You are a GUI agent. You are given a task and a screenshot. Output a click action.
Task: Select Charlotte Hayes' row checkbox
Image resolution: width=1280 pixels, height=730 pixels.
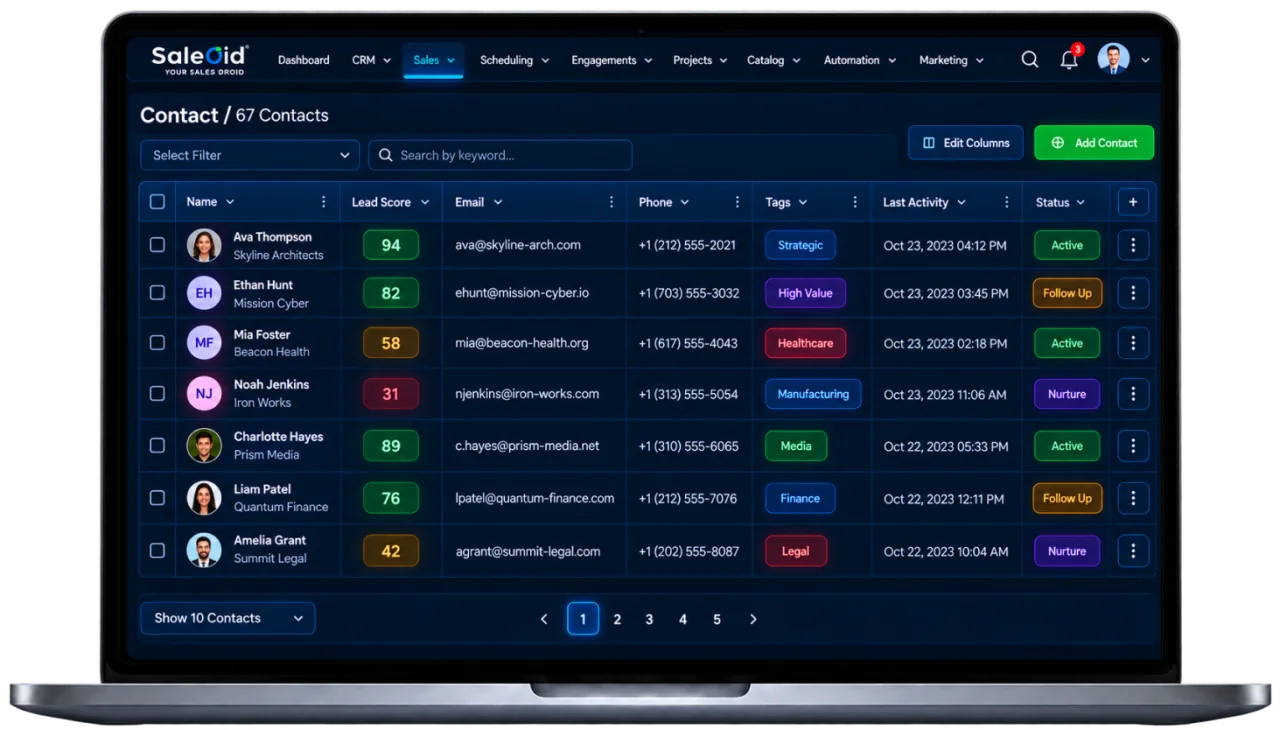click(157, 445)
